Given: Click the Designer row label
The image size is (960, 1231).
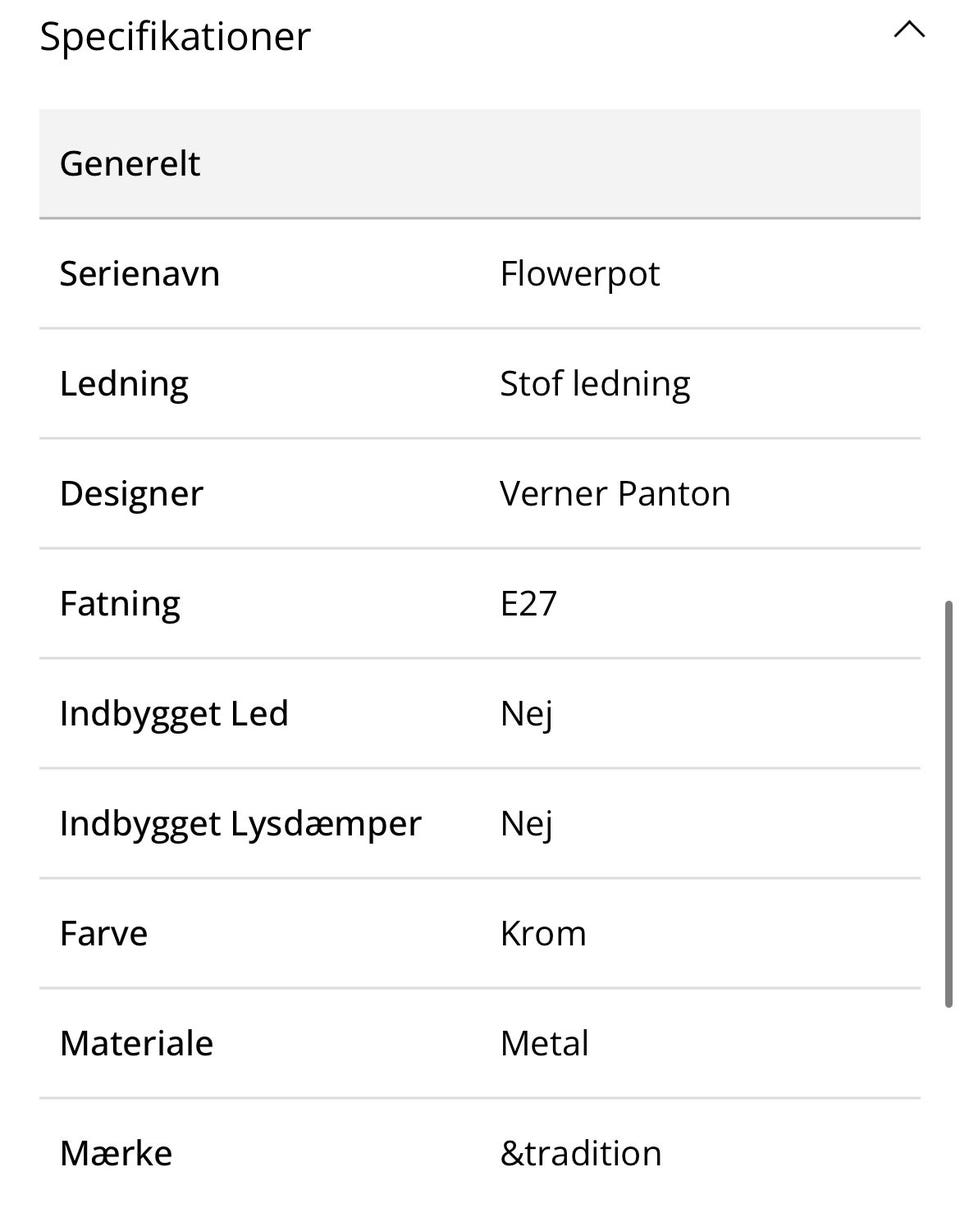Looking at the screenshot, I should coord(131,493).
